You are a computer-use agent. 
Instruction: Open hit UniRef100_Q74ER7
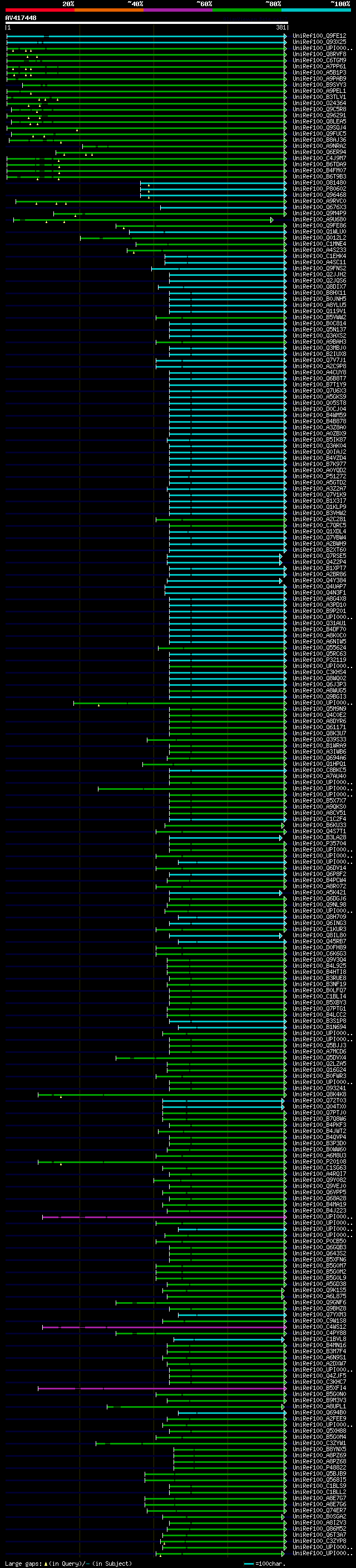319,1511
